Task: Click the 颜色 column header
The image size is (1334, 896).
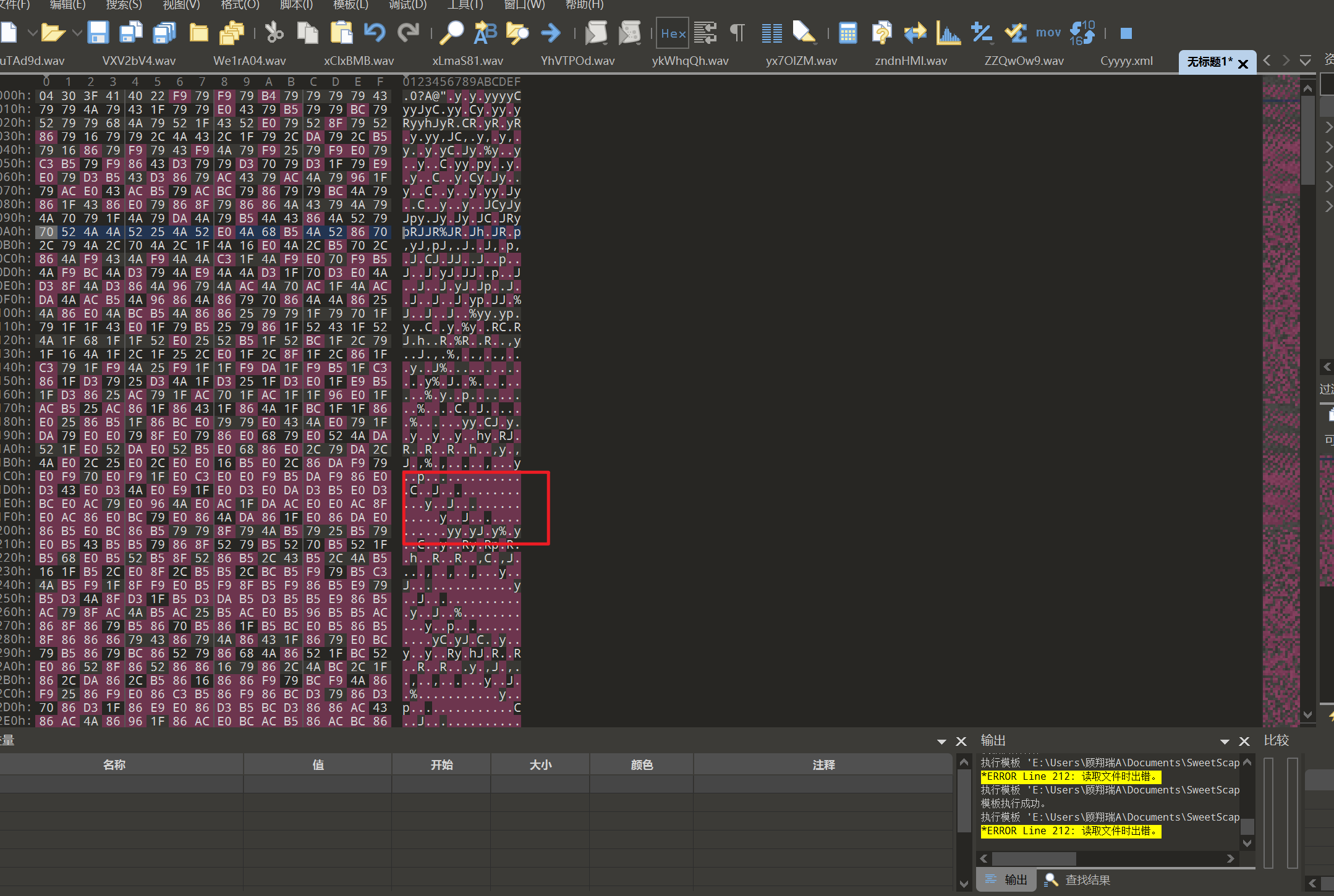Action: [x=642, y=765]
